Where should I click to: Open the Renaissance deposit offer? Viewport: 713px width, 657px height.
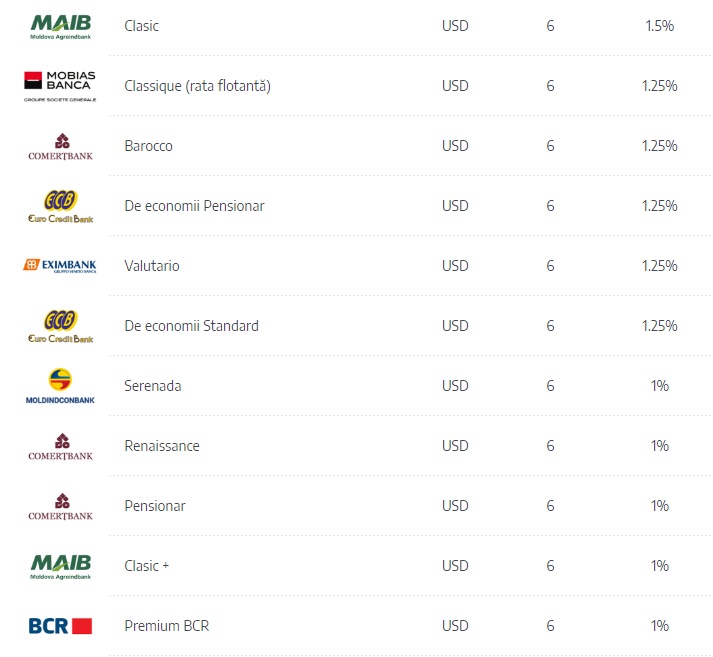click(162, 446)
